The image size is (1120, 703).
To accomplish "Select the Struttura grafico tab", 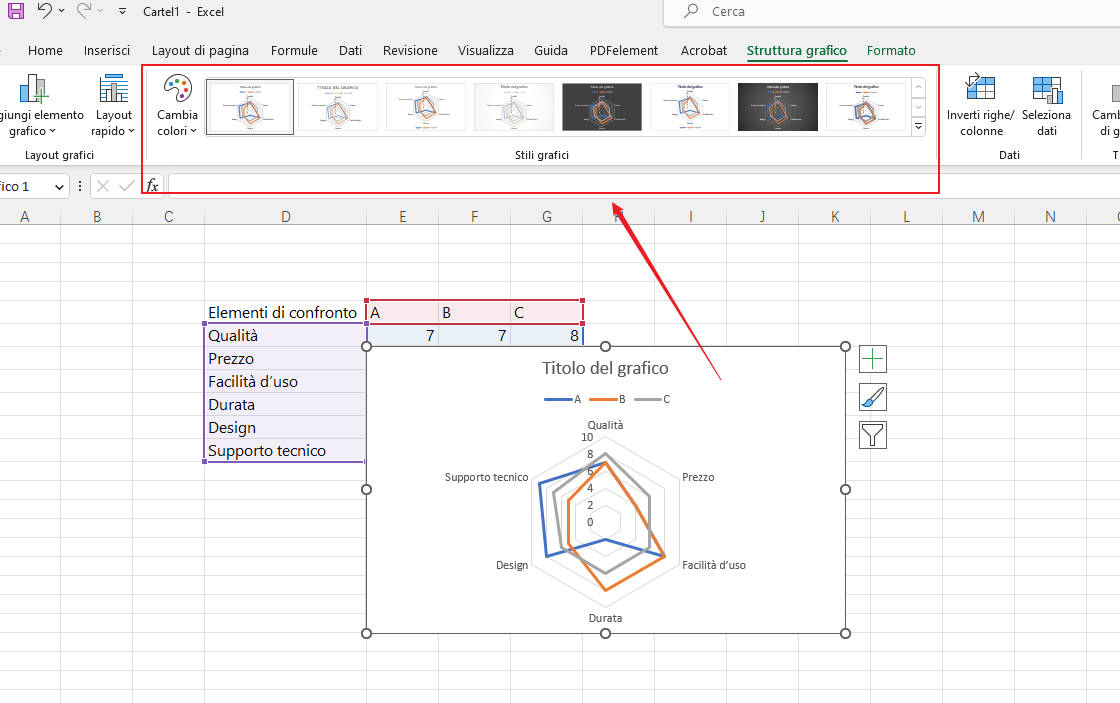I will [x=796, y=50].
